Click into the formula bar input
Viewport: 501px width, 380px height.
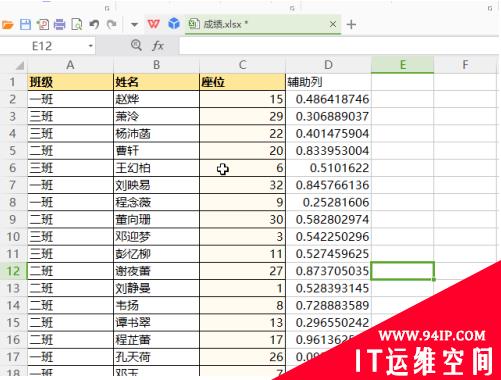tap(340, 46)
